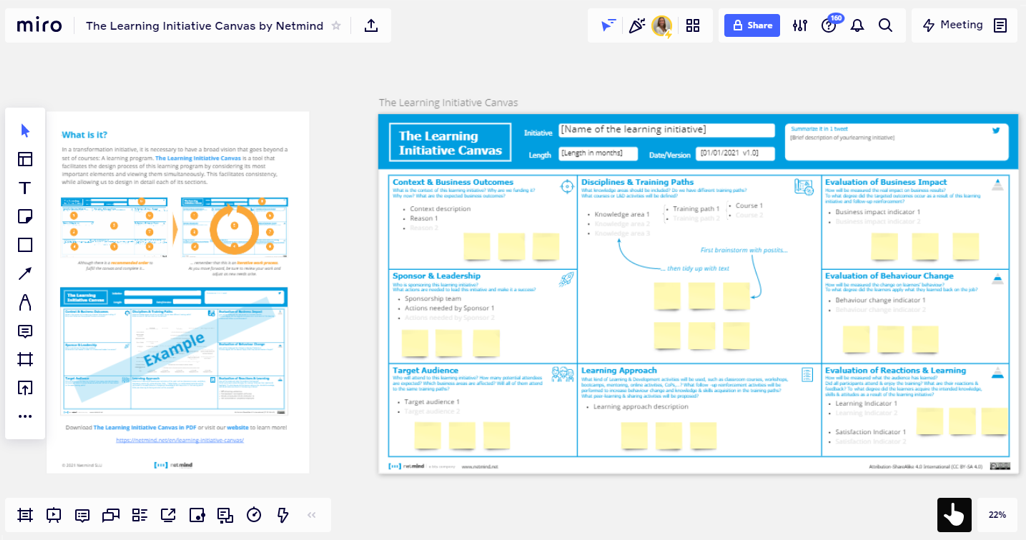Open the Templates tool in sidebar
Viewport: 1027px width, 543px height.
coord(25,159)
